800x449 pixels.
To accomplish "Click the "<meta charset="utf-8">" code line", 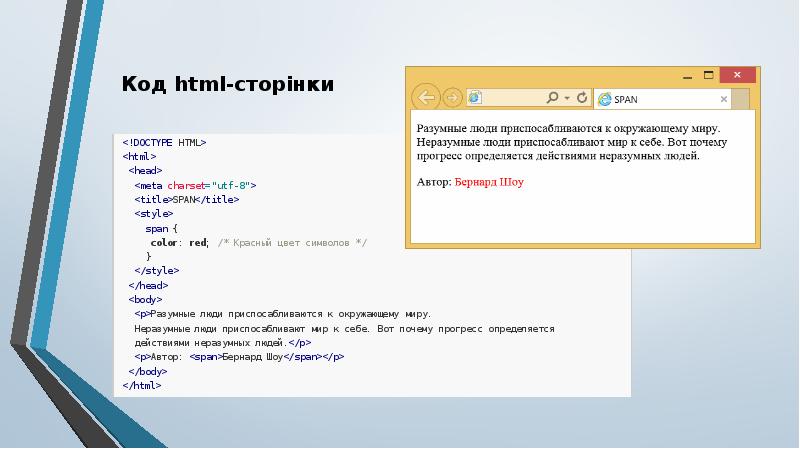I will pos(195,186).
